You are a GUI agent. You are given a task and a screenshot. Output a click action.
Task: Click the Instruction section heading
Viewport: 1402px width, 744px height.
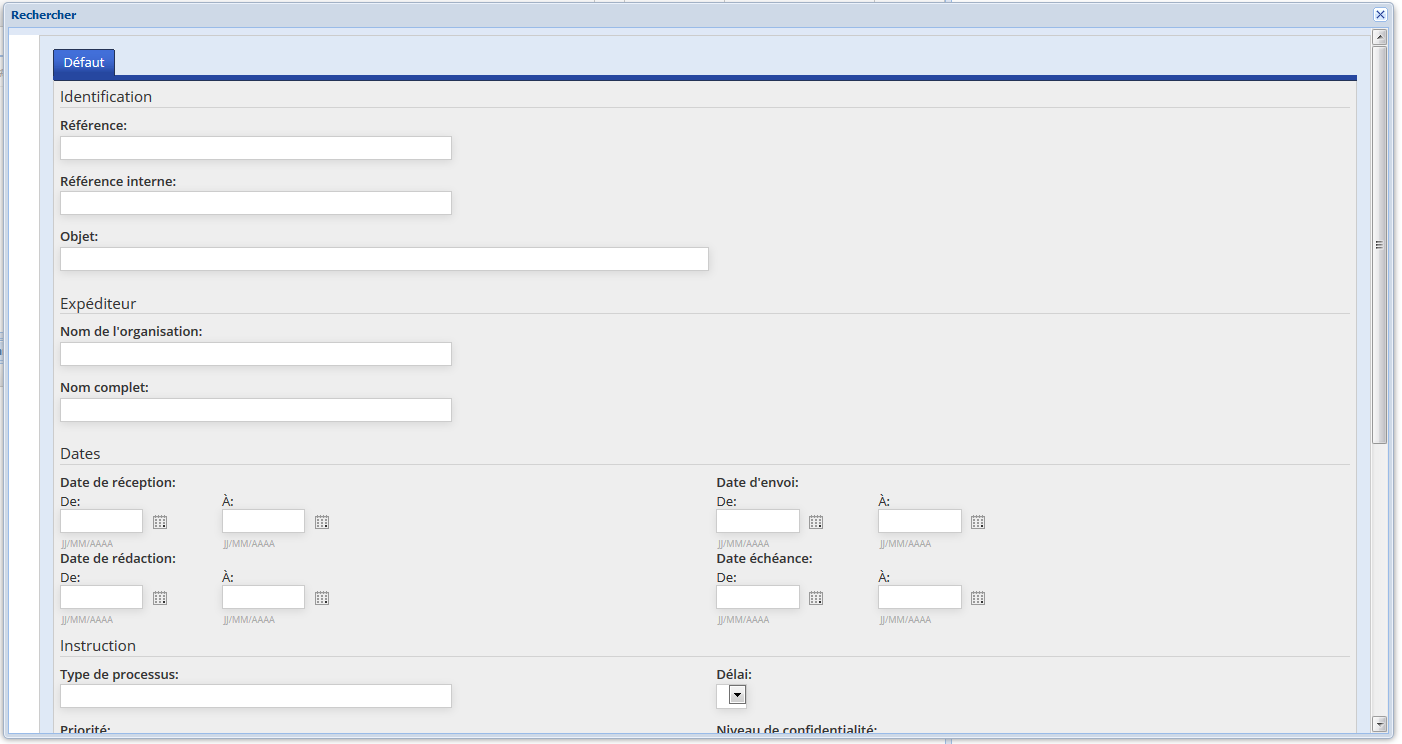[98, 646]
